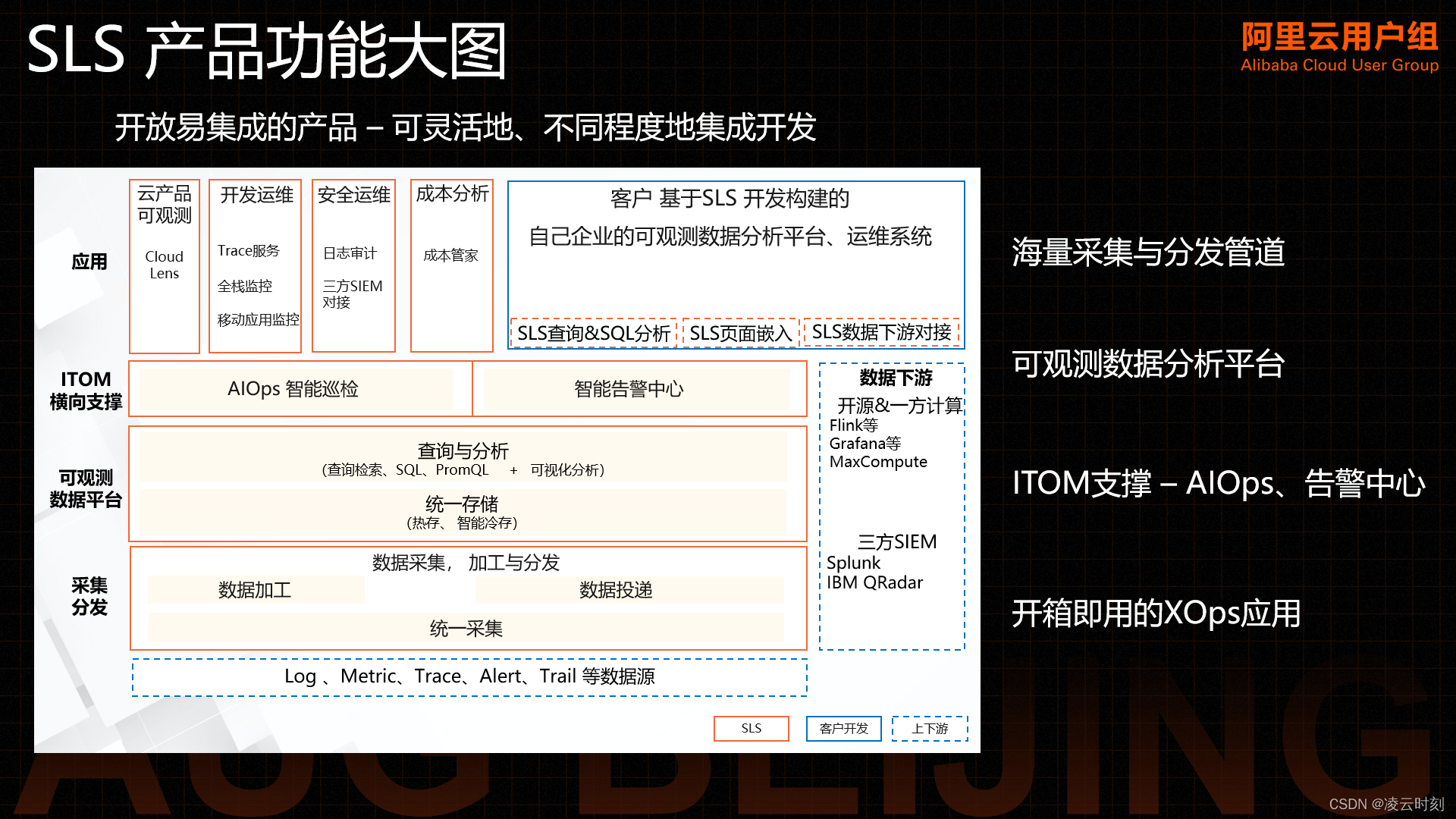Click the 上下游 dashed legend box

(930, 728)
